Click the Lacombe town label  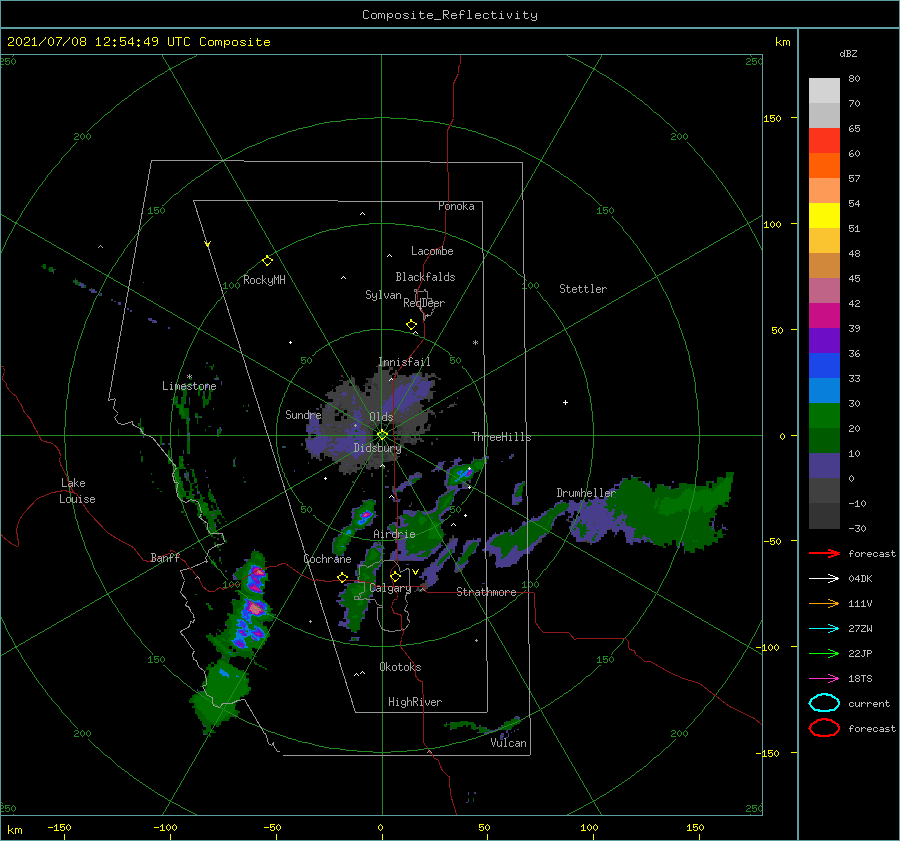432,251
